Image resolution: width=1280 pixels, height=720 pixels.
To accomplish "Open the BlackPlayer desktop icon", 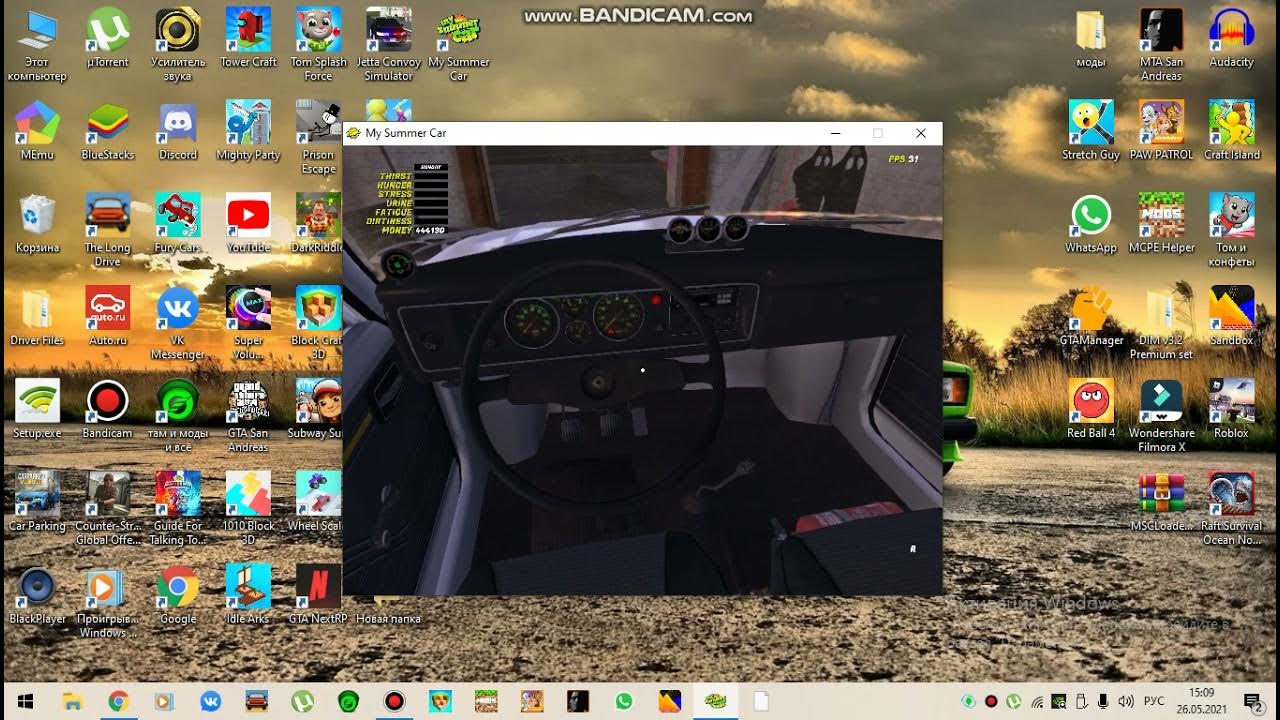I will point(38,595).
